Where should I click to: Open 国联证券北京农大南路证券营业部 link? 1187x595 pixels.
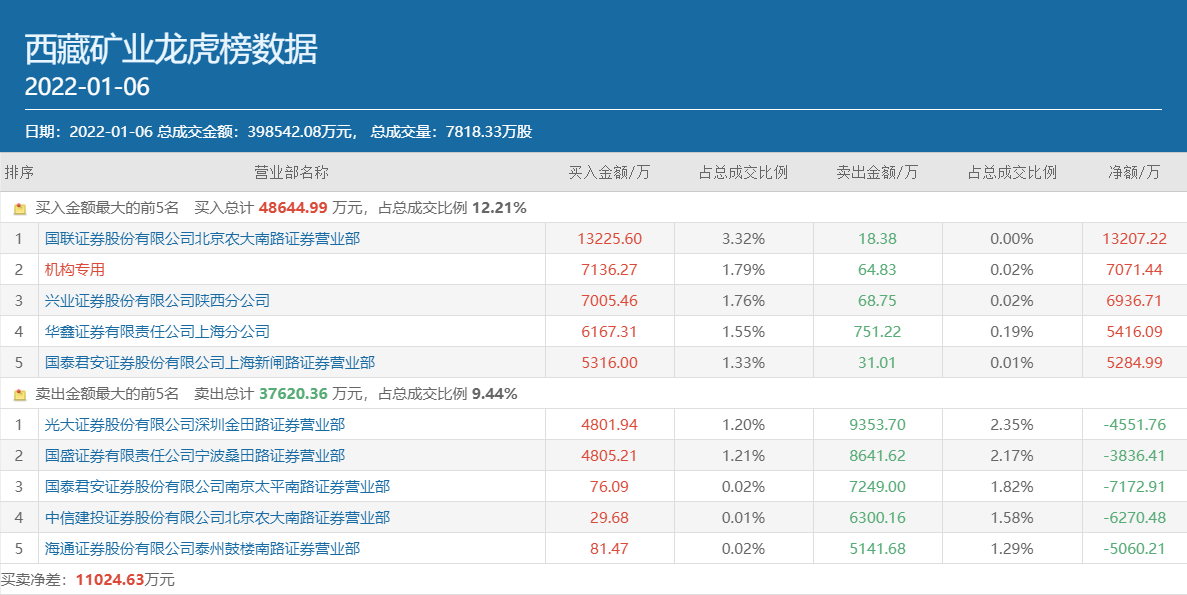click(x=202, y=239)
